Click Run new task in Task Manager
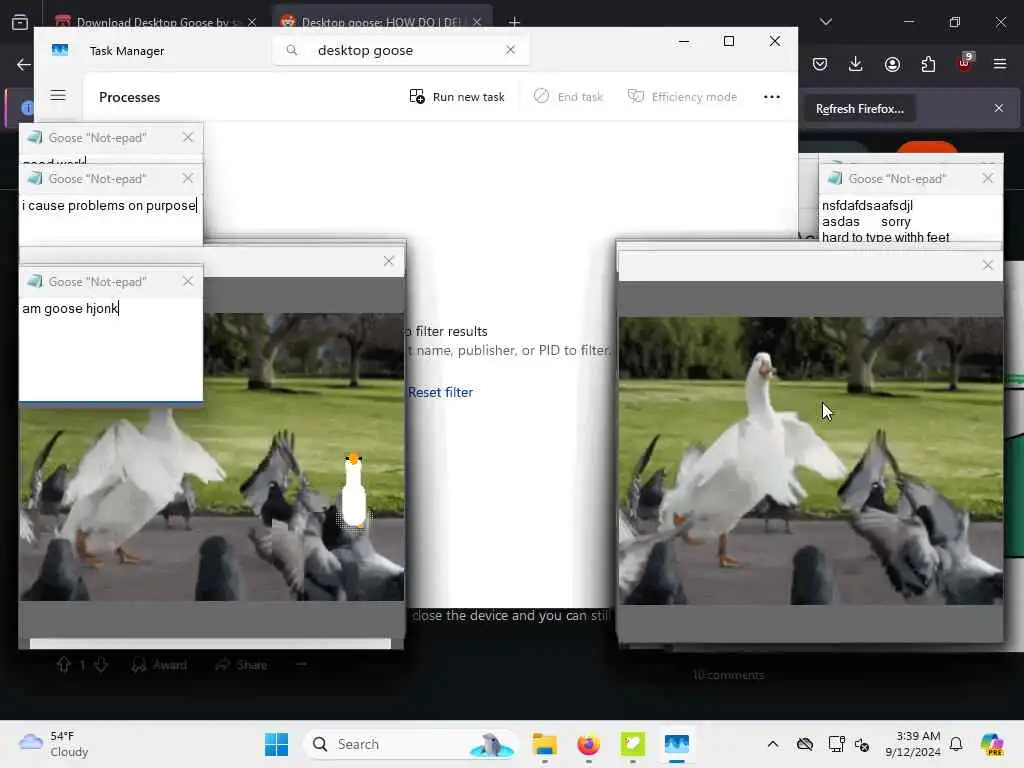 coord(456,97)
